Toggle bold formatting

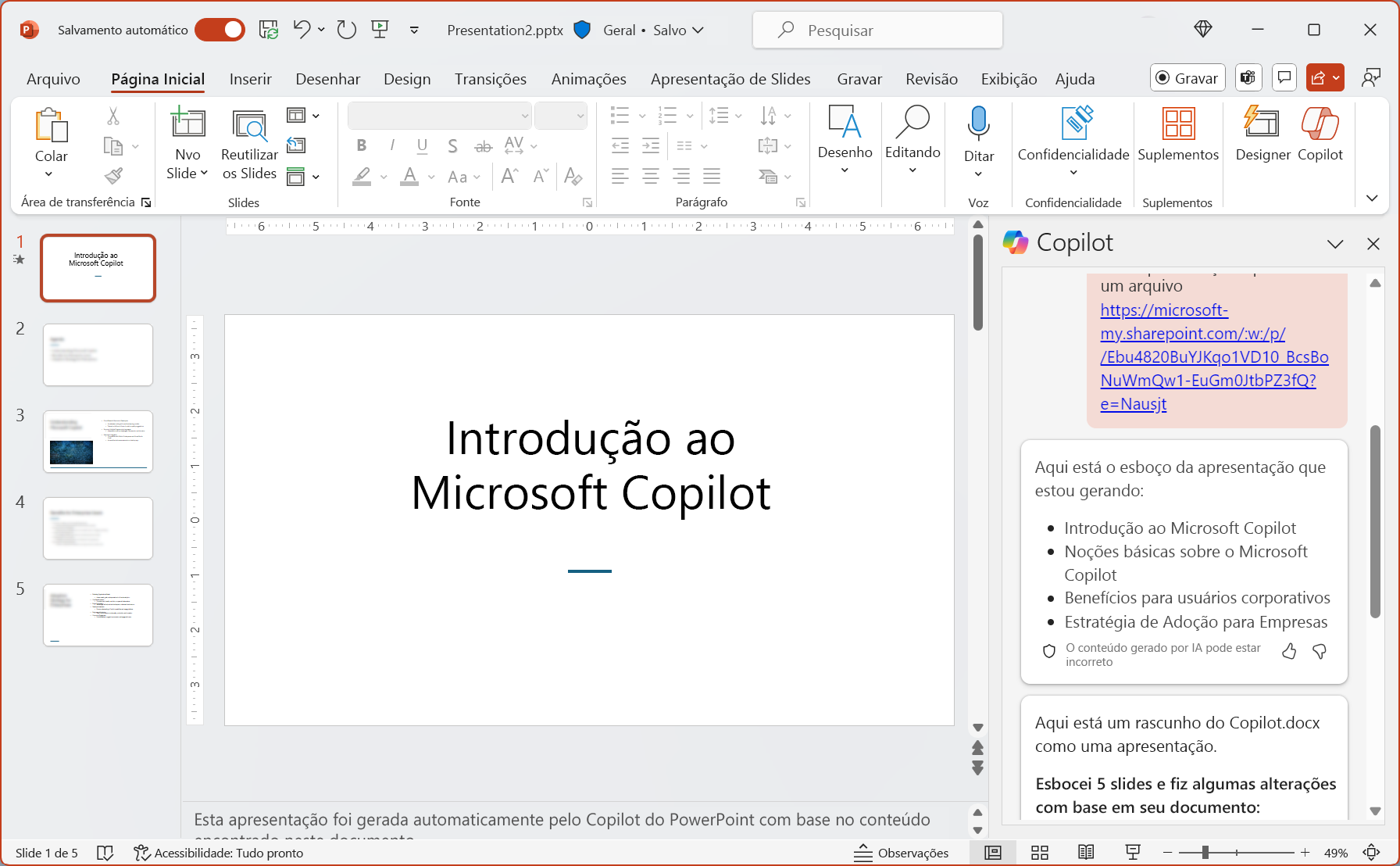(x=361, y=145)
